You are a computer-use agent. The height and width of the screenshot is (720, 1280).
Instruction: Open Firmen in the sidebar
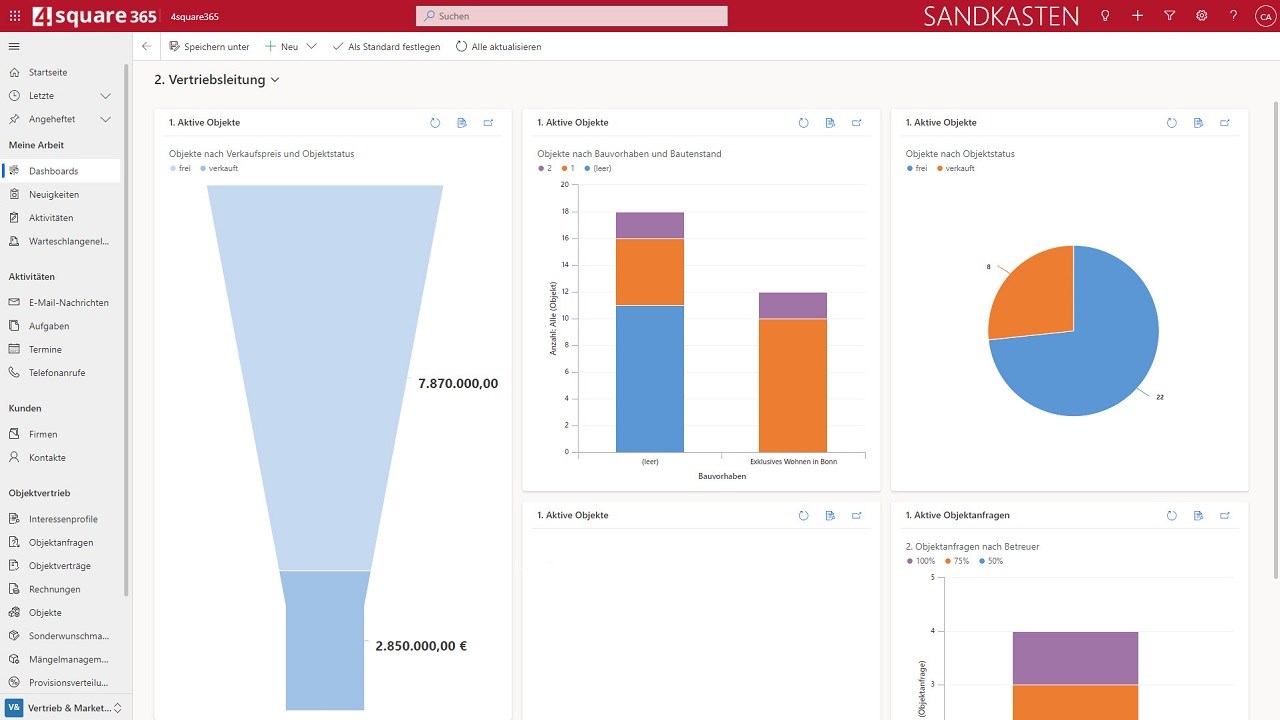[60, 434]
